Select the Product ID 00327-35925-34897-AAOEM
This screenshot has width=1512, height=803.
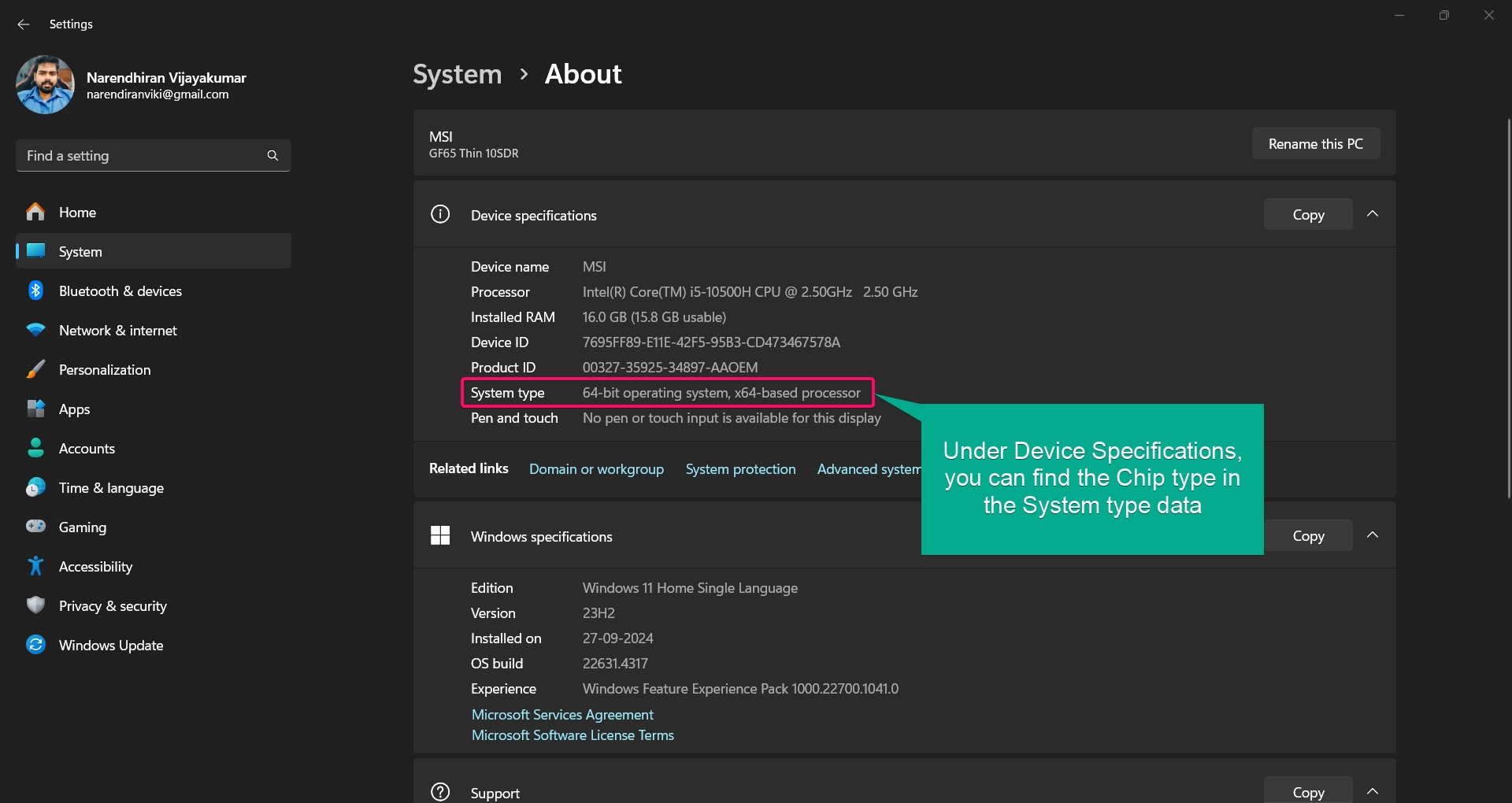coord(670,367)
